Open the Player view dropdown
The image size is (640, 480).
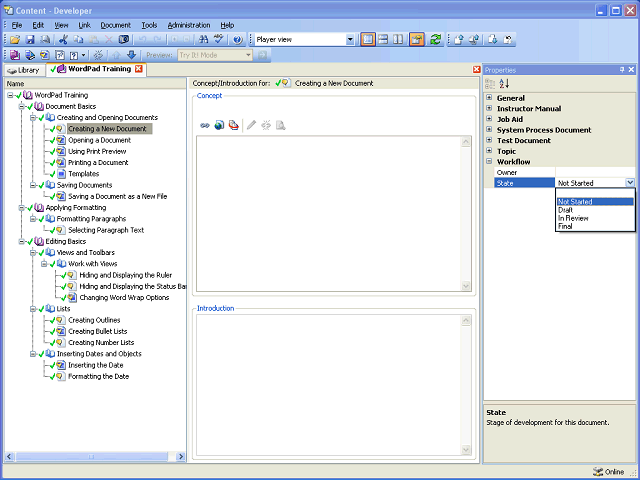350,40
